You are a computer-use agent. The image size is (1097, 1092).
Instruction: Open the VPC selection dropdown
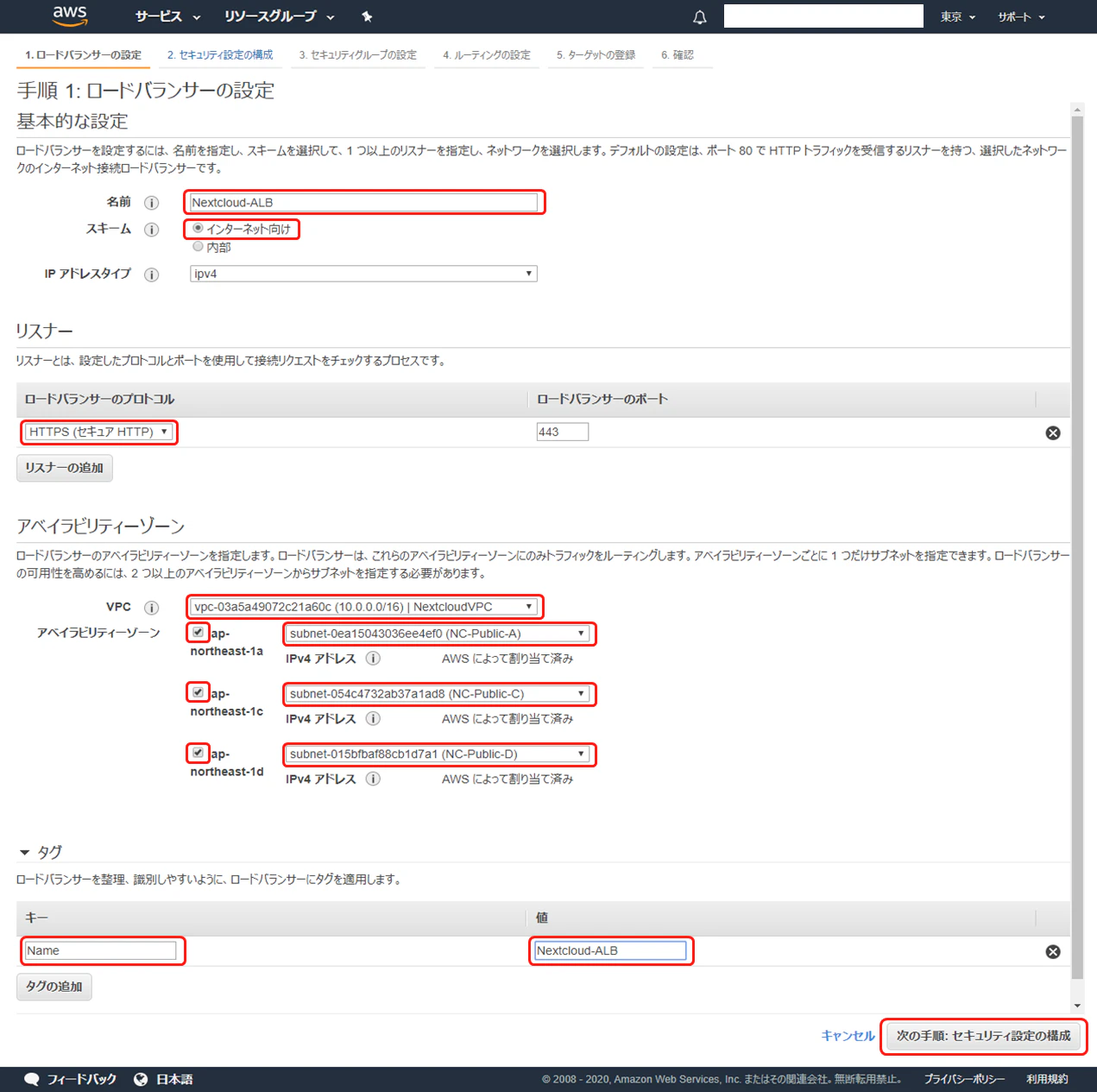point(363,607)
